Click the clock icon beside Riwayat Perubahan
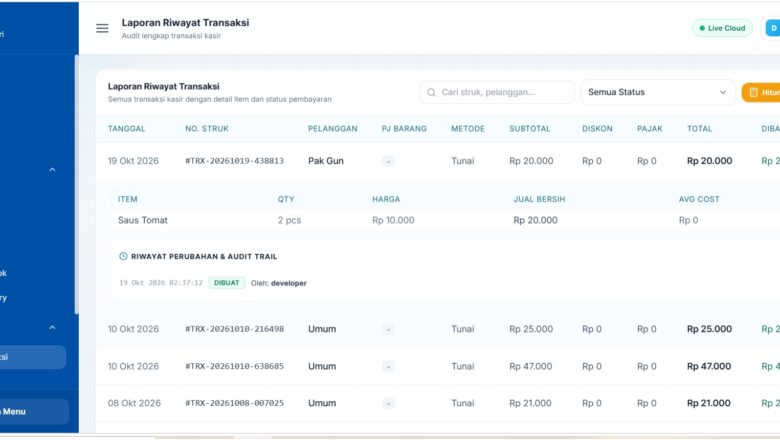 (123, 257)
